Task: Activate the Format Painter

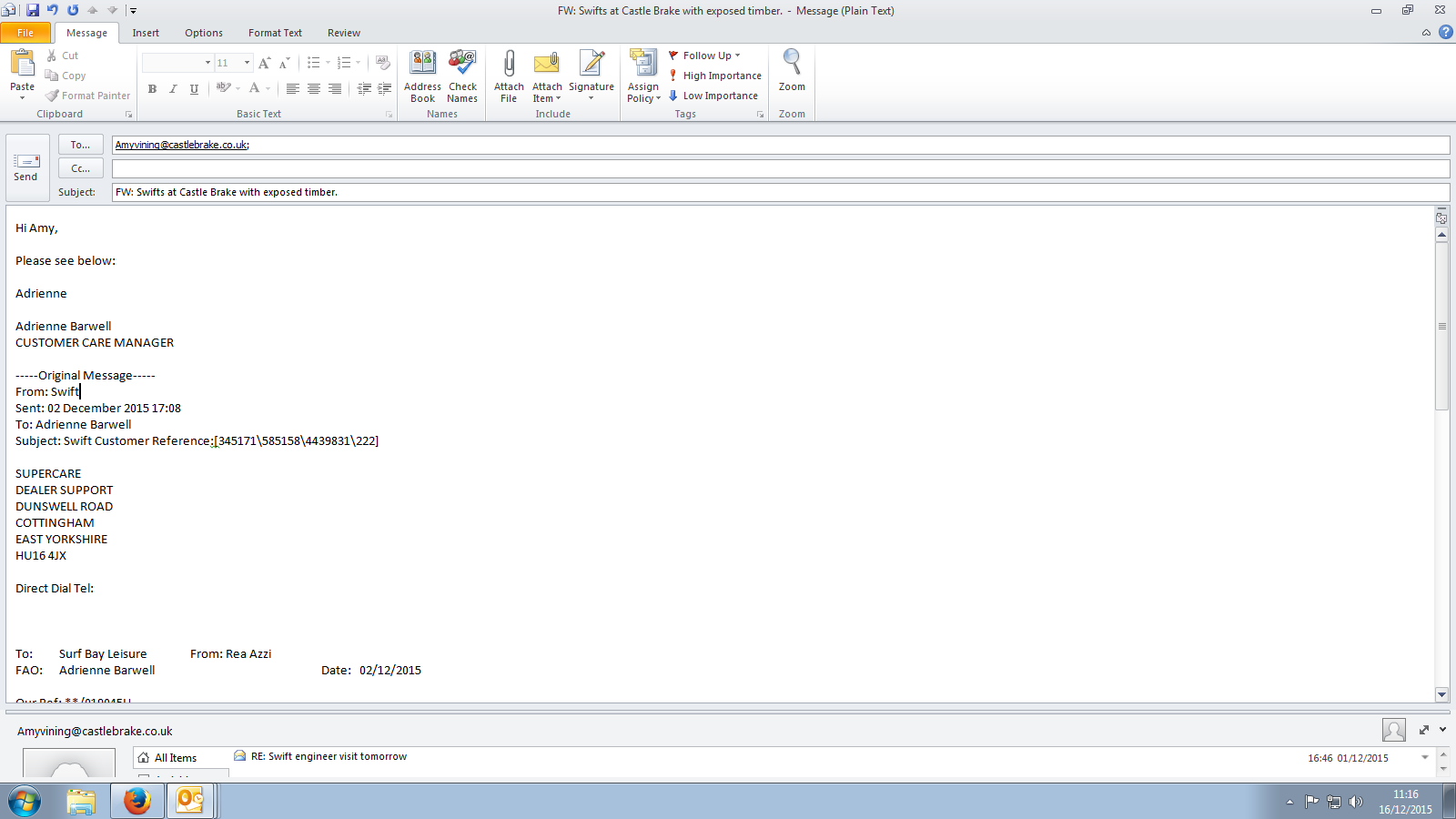Action: tap(87, 96)
